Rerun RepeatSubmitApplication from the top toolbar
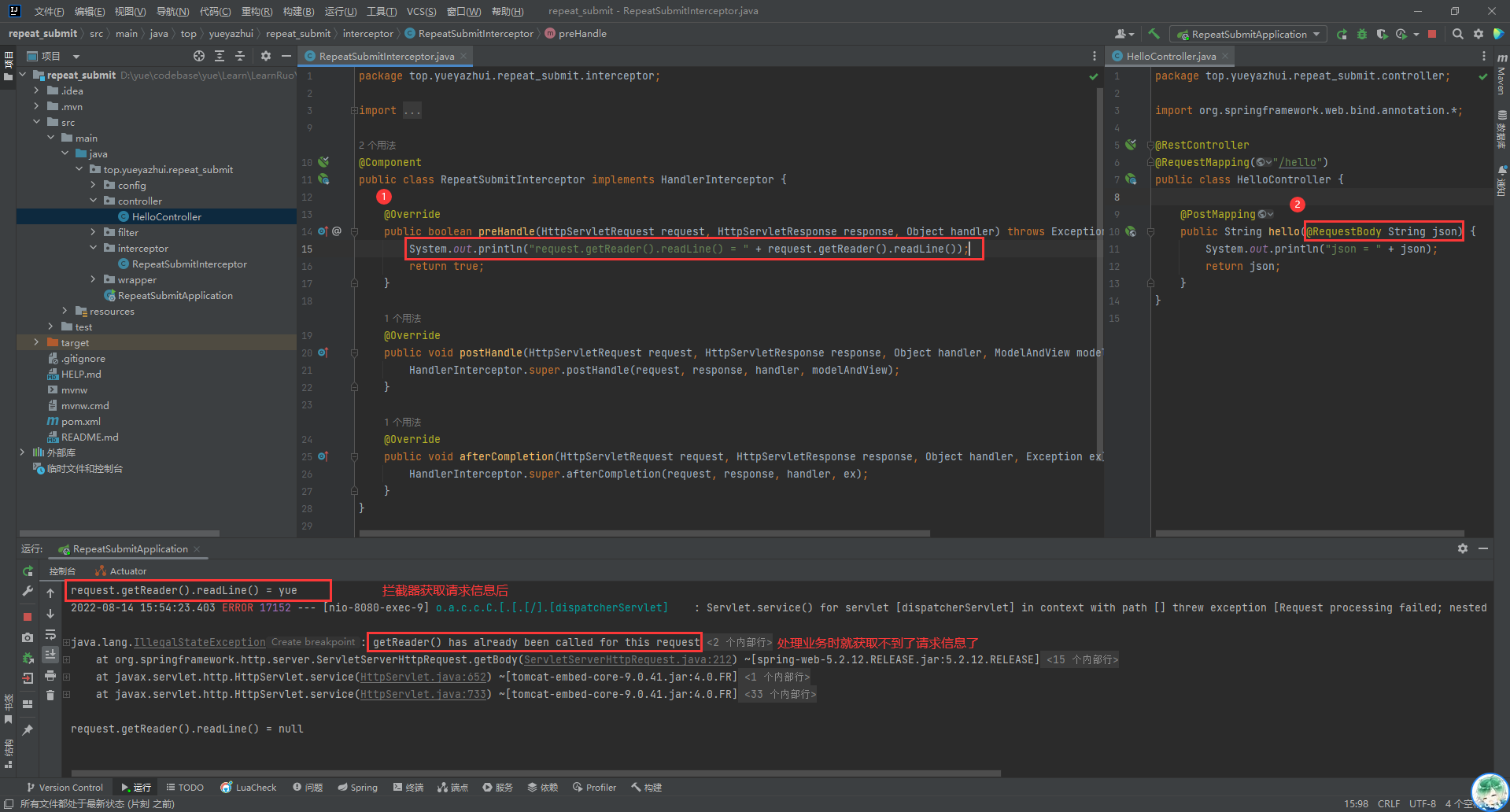Viewport: 1510px width, 812px height. pos(1342,34)
